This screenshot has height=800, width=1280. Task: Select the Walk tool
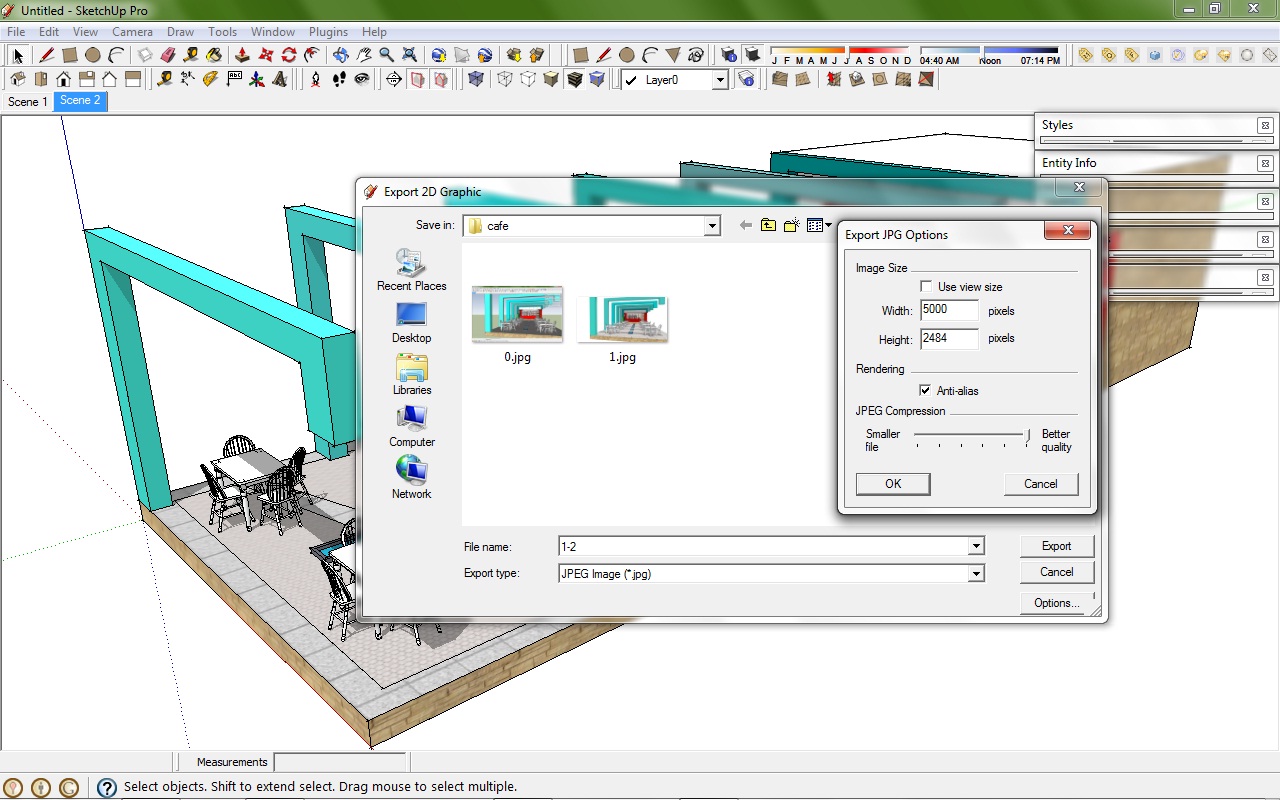(x=340, y=78)
